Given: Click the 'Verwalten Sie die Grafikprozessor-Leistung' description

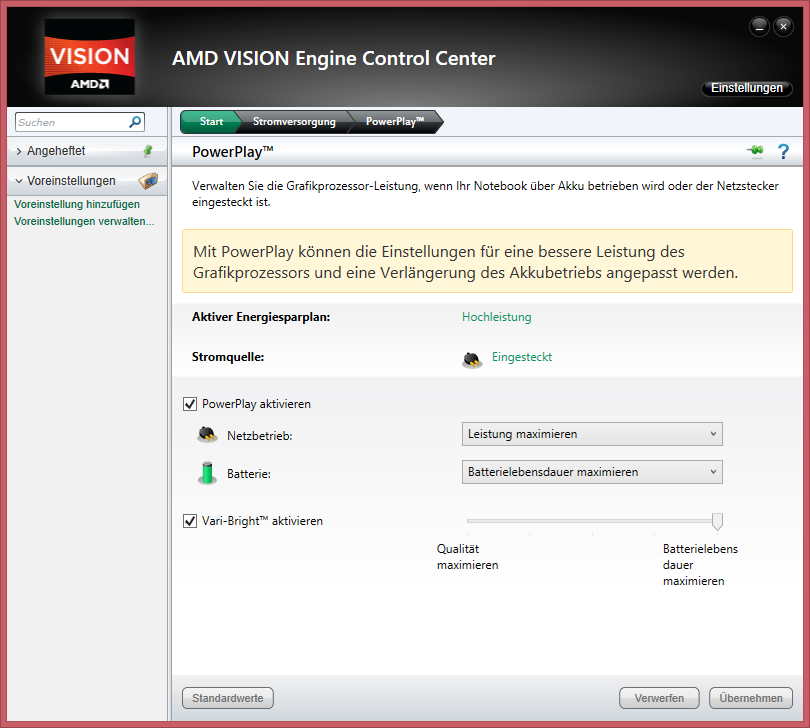Looking at the screenshot, I should click(x=485, y=194).
